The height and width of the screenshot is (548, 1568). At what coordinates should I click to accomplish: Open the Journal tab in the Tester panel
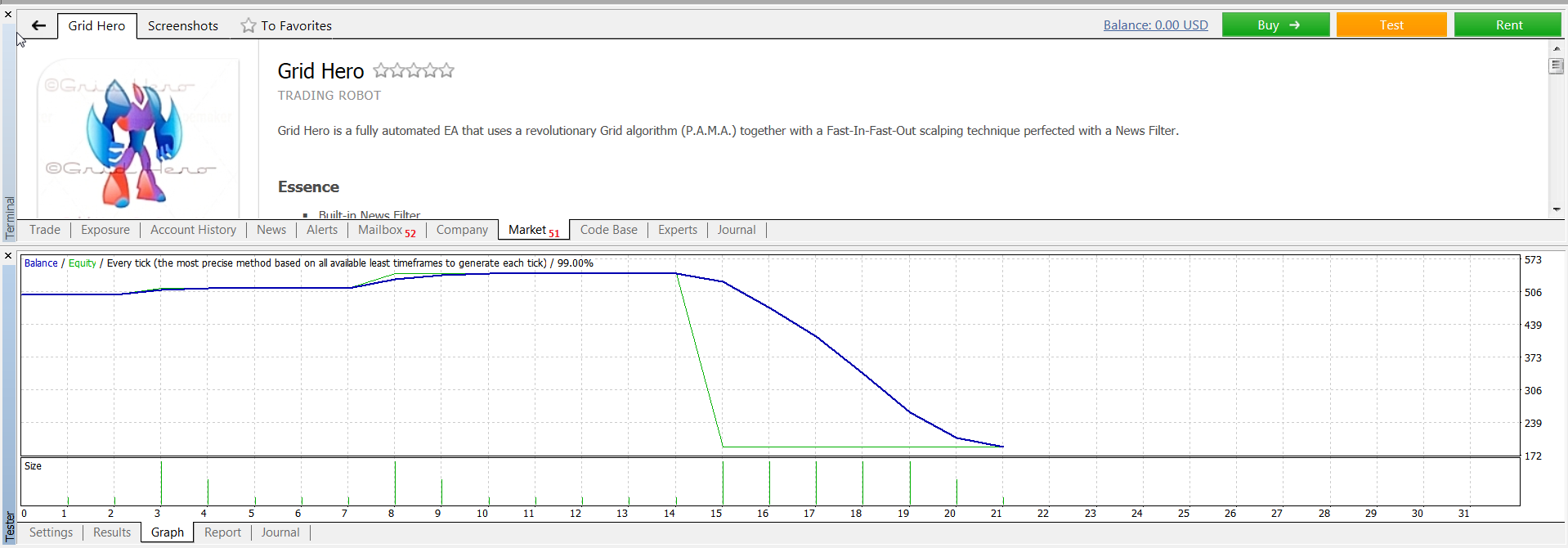280,532
